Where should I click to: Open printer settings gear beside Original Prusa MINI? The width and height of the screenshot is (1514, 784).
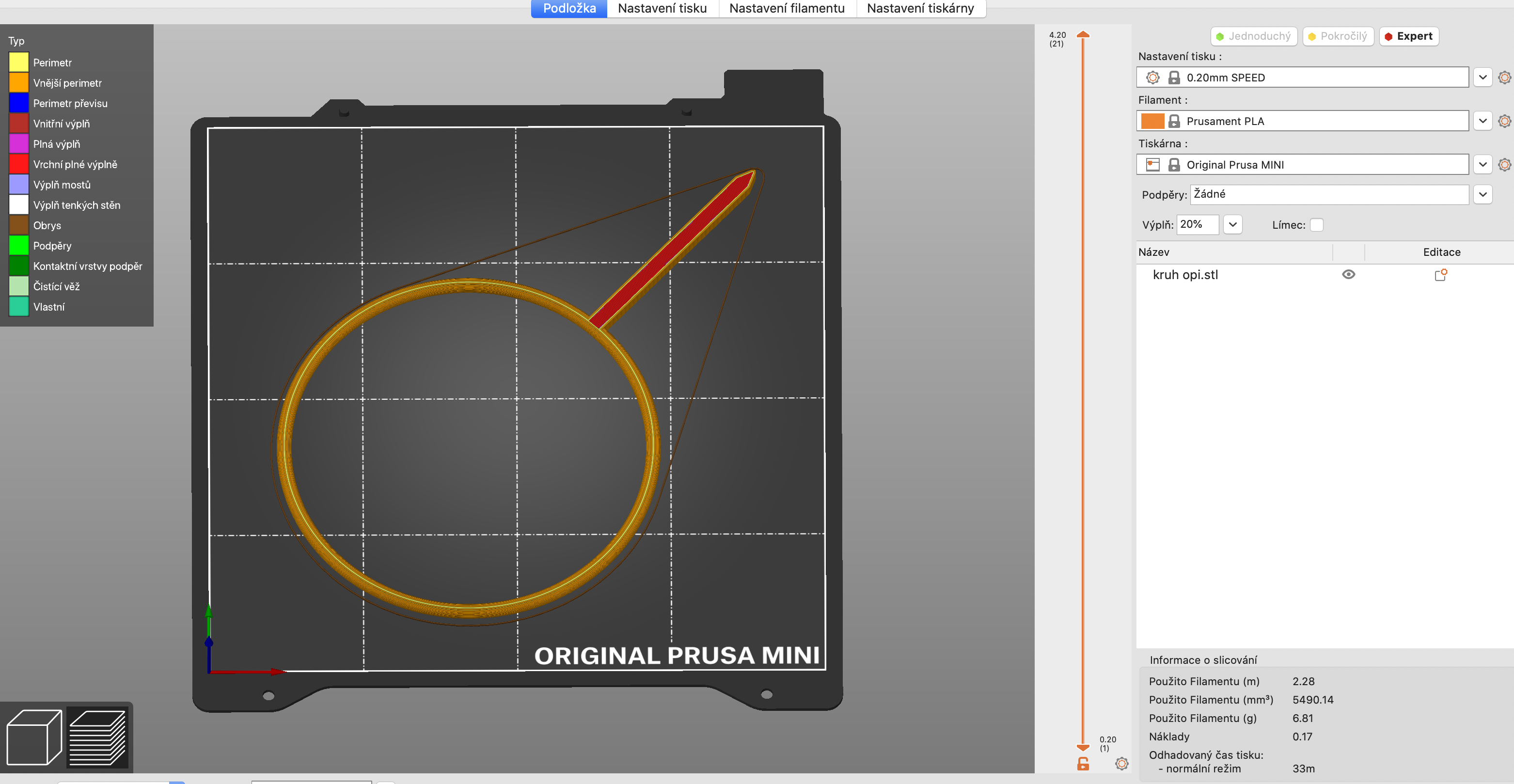[1504, 165]
